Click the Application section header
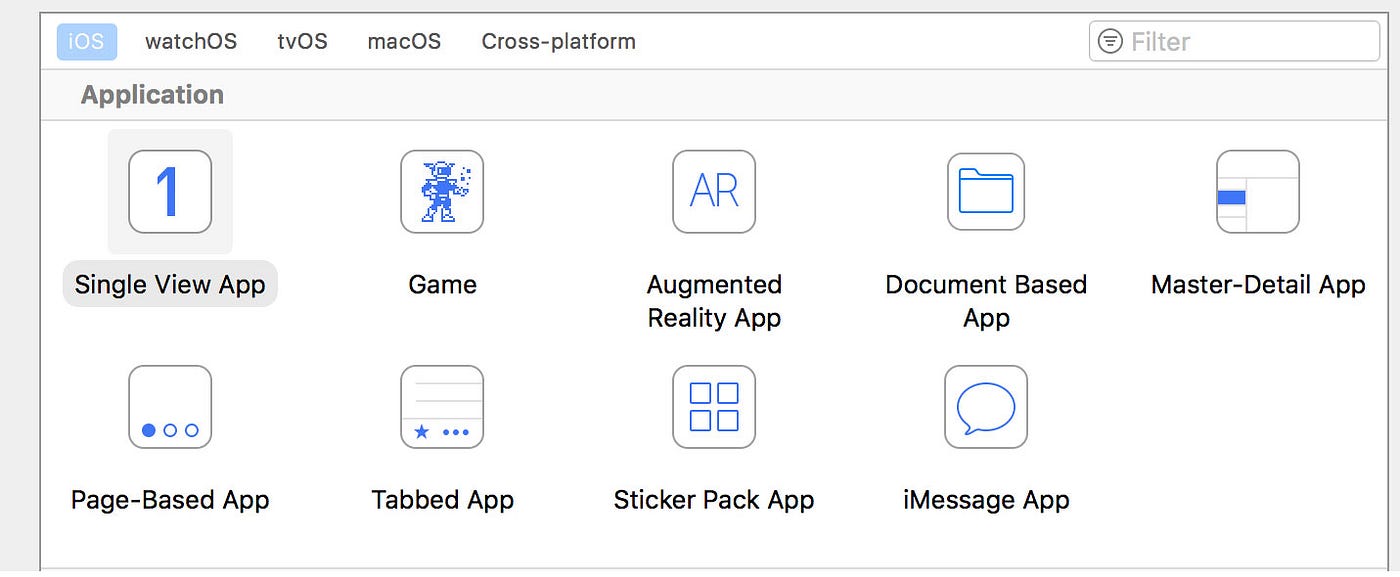The image size is (1400, 577). point(151,94)
